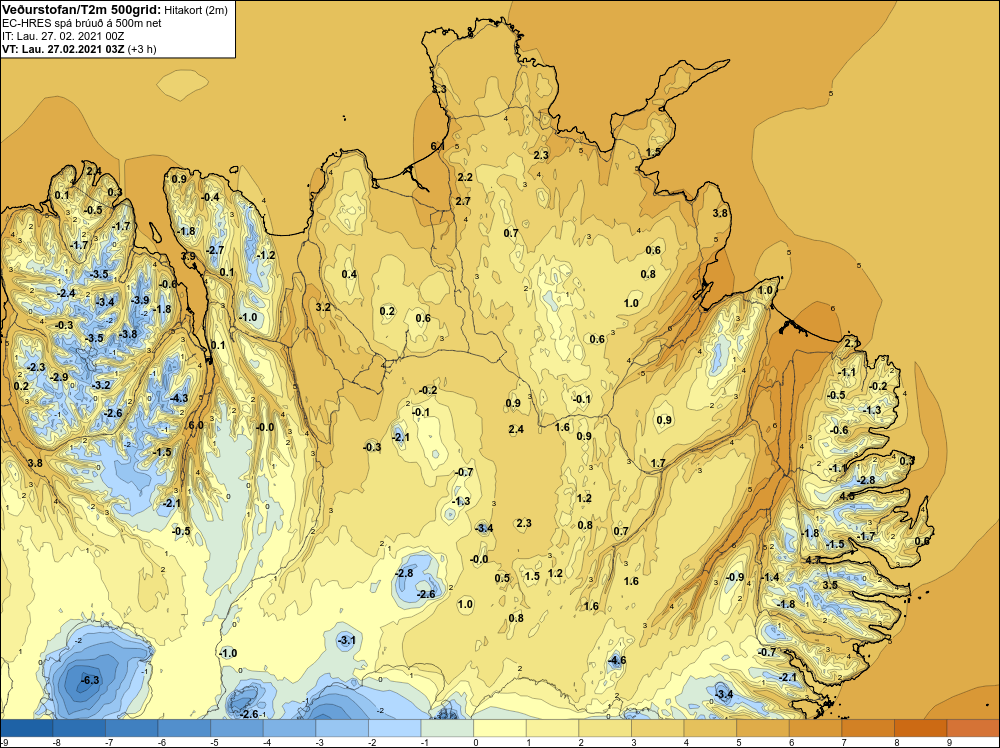Viewport: 1000px width, 748px height.
Task: Pick legend swatch between 3 and 4
Action: coord(658,728)
